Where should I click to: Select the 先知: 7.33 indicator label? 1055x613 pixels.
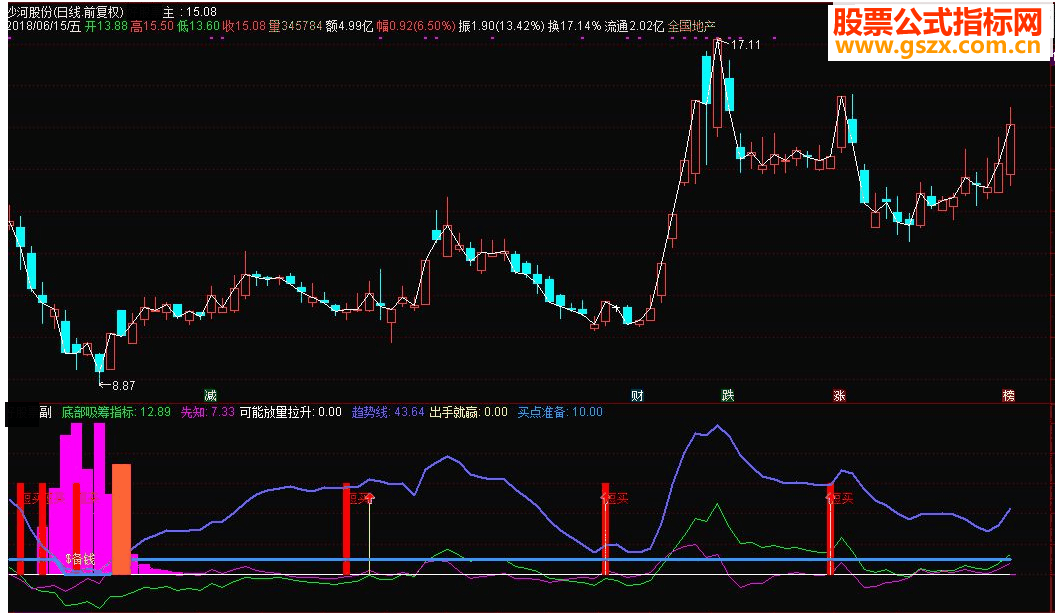207,412
